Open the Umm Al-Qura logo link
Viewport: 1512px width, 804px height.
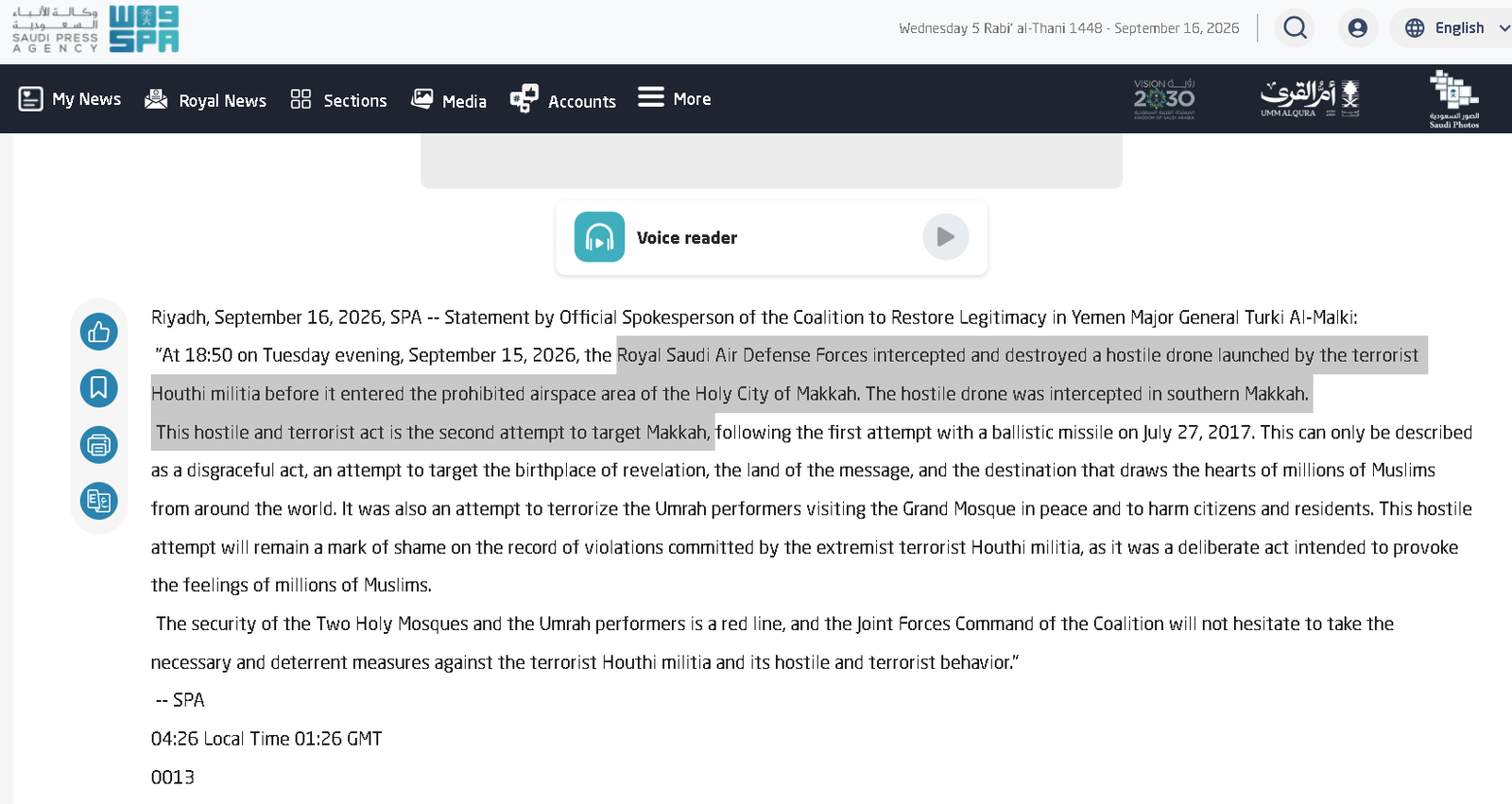1310,98
